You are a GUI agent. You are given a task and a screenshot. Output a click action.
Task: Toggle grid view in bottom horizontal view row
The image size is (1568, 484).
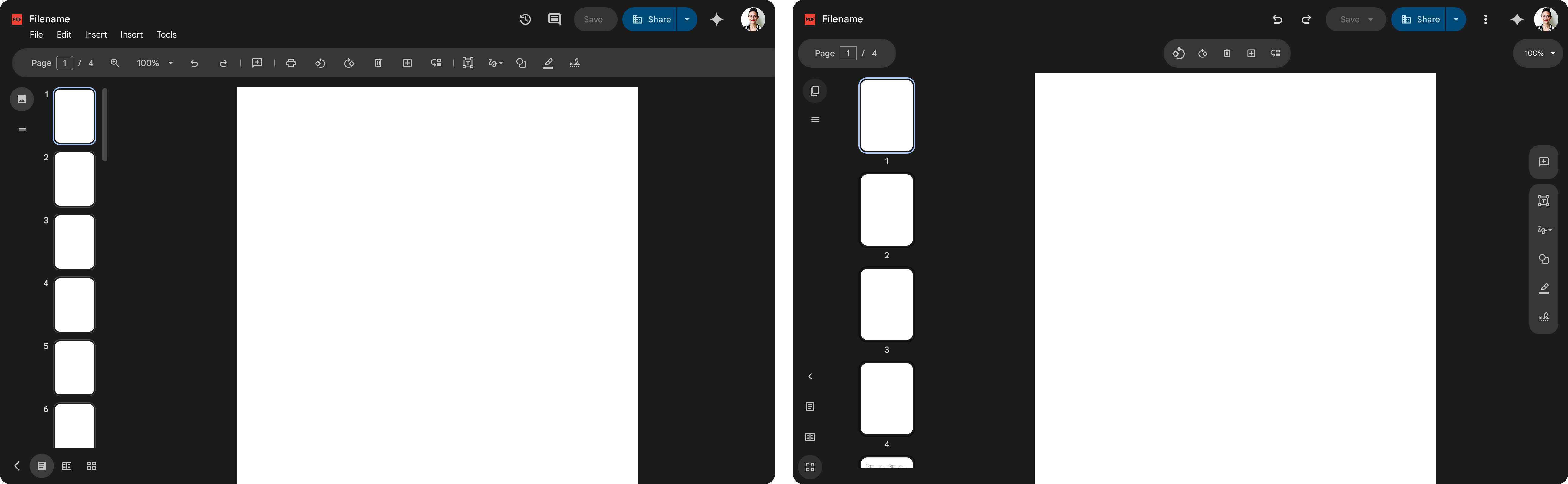[x=91, y=466]
